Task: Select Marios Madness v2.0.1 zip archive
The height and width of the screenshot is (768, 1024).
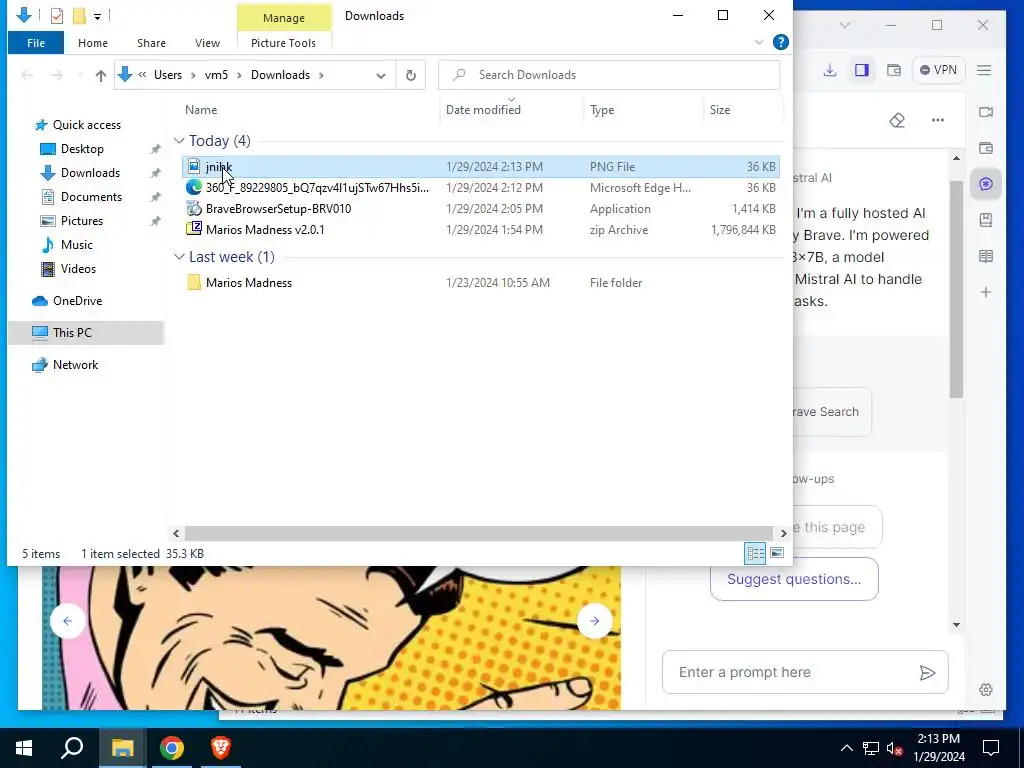Action: point(481,229)
